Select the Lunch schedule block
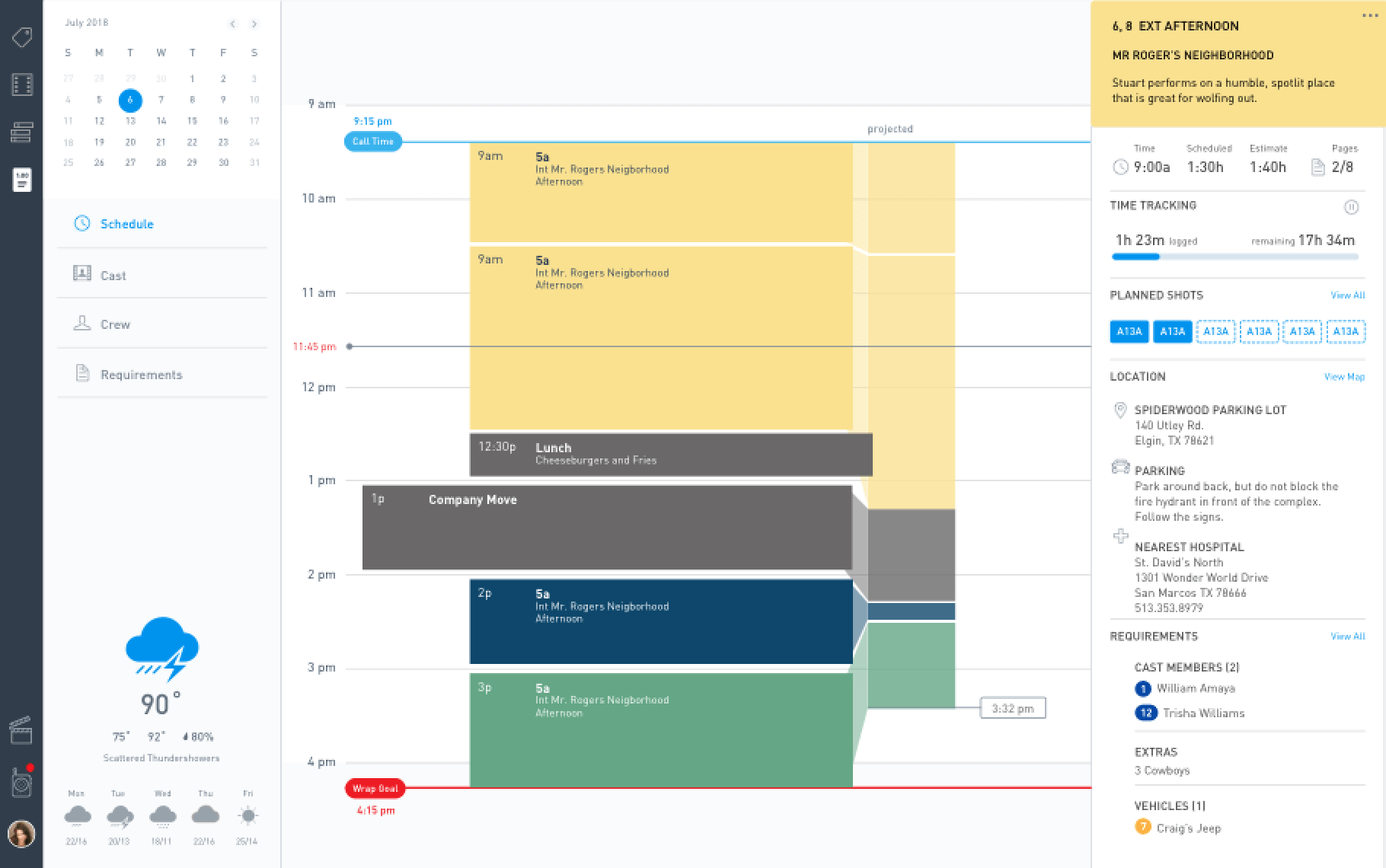This screenshot has height=868, width=1386. click(671, 455)
